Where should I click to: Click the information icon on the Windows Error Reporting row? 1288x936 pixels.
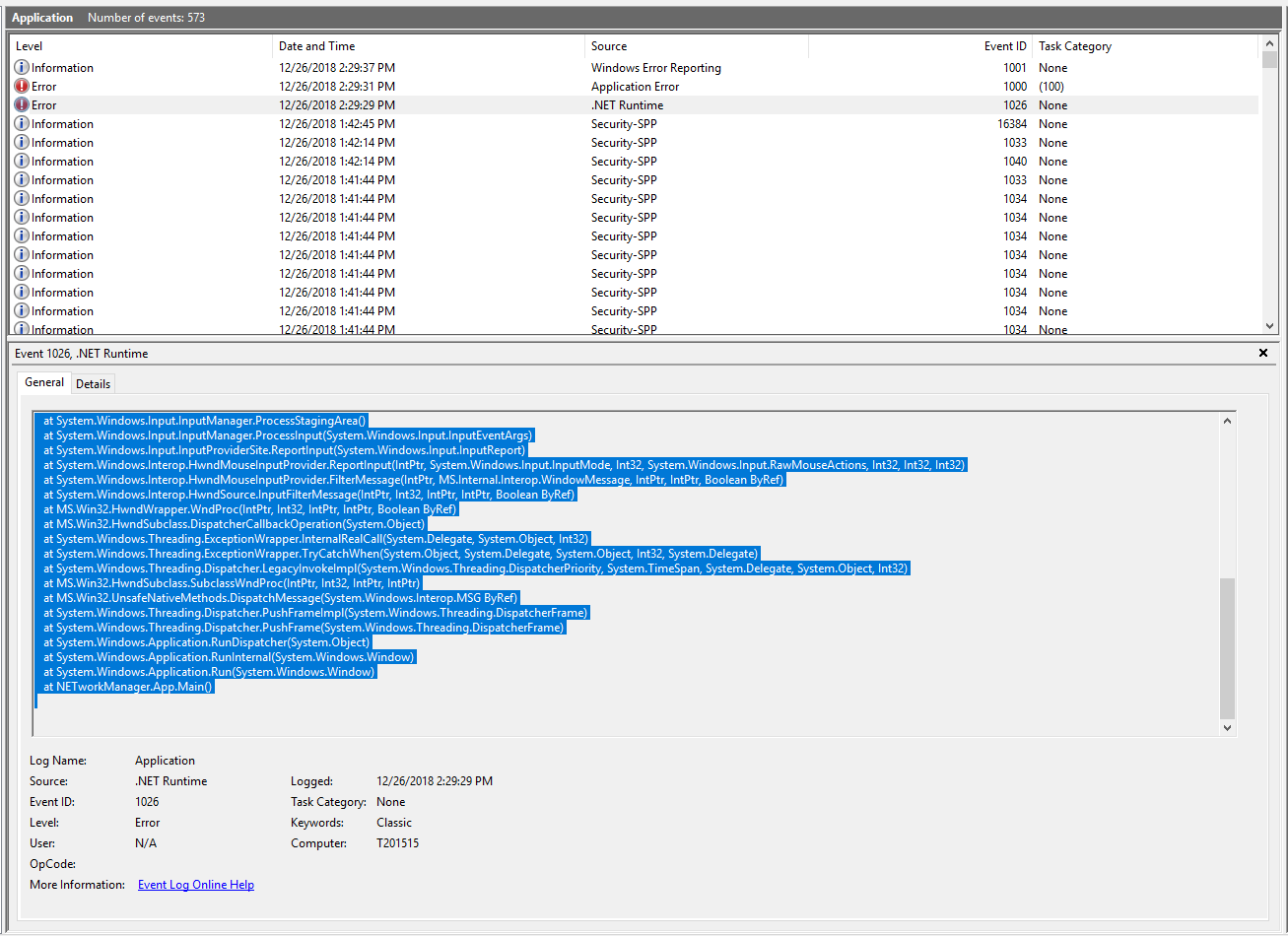tap(21, 67)
